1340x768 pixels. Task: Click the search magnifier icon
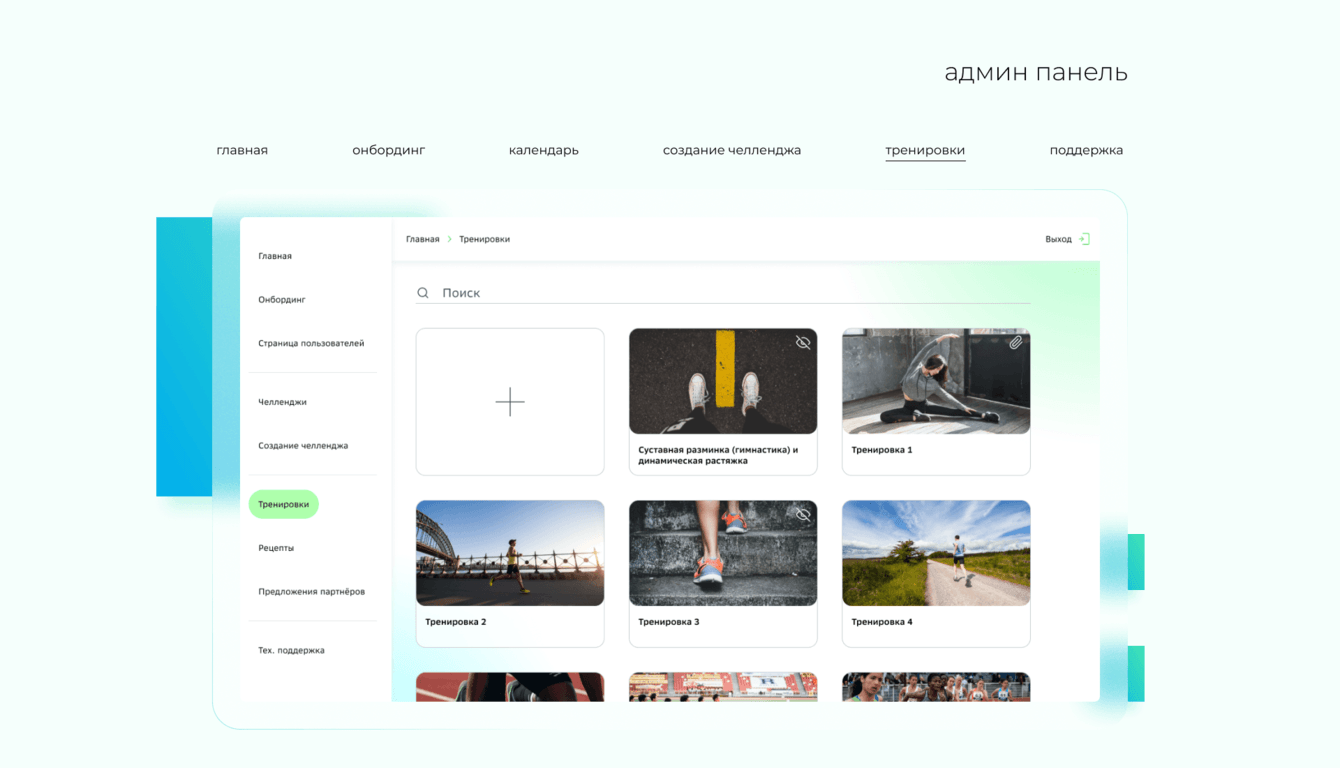click(x=423, y=293)
